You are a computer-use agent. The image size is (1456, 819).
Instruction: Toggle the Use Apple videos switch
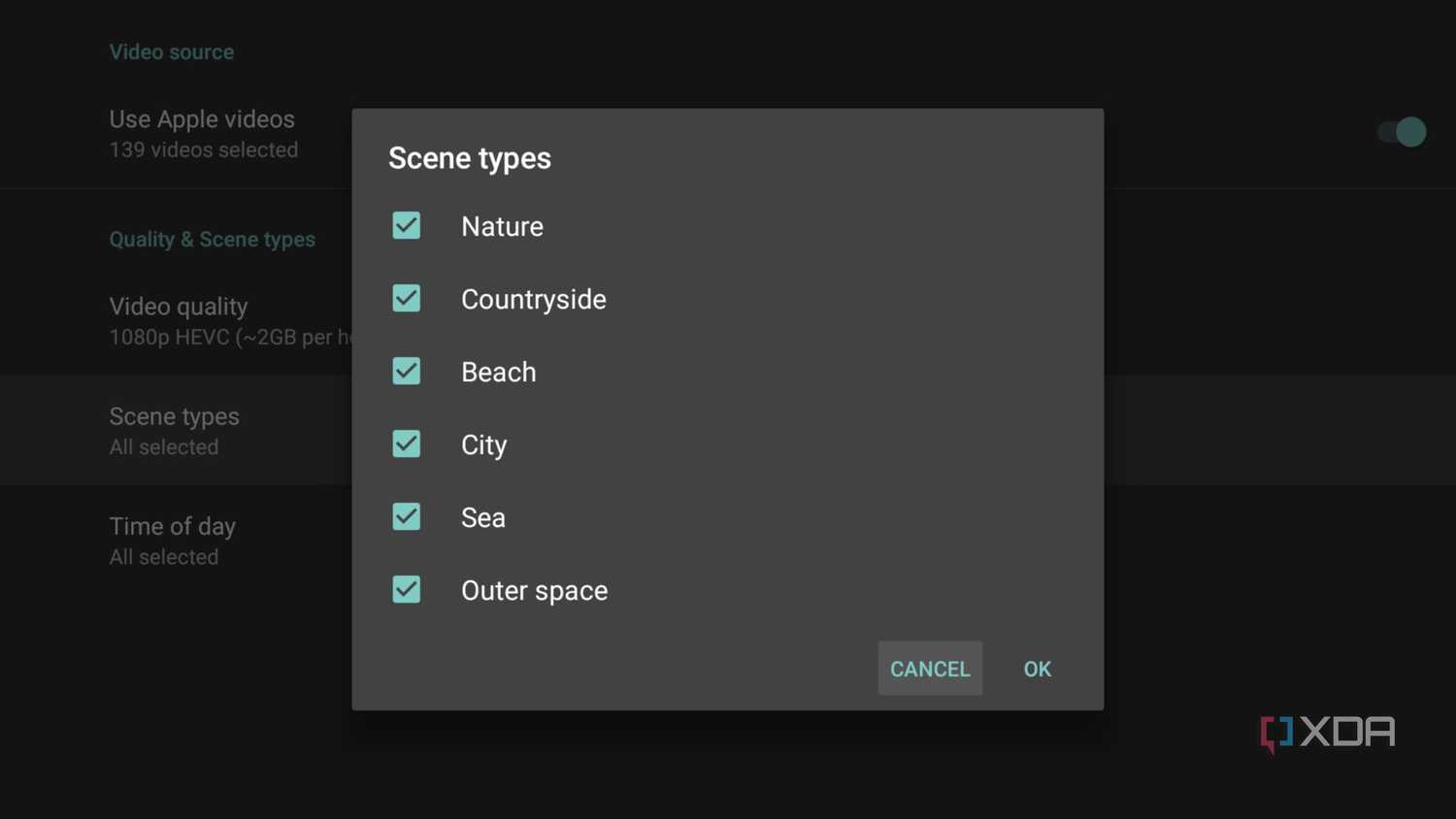point(1402,132)
